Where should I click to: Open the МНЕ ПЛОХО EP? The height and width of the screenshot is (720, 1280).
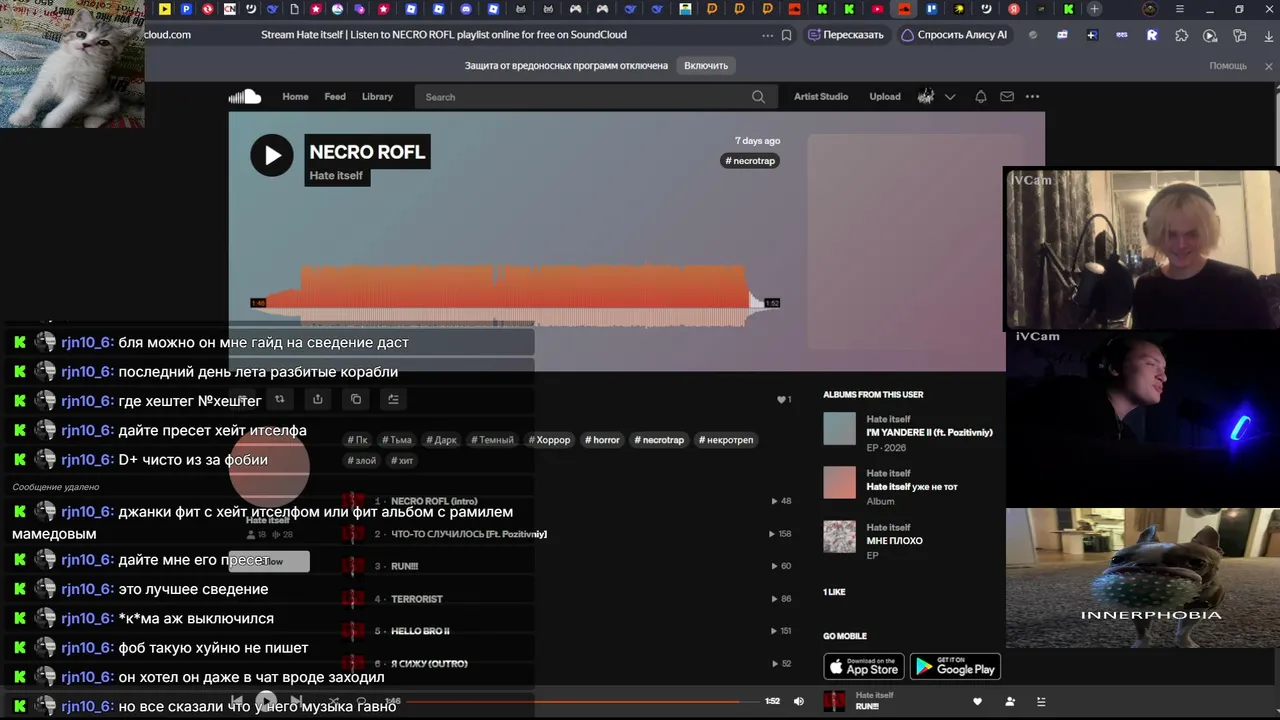(x=894, y=541)
